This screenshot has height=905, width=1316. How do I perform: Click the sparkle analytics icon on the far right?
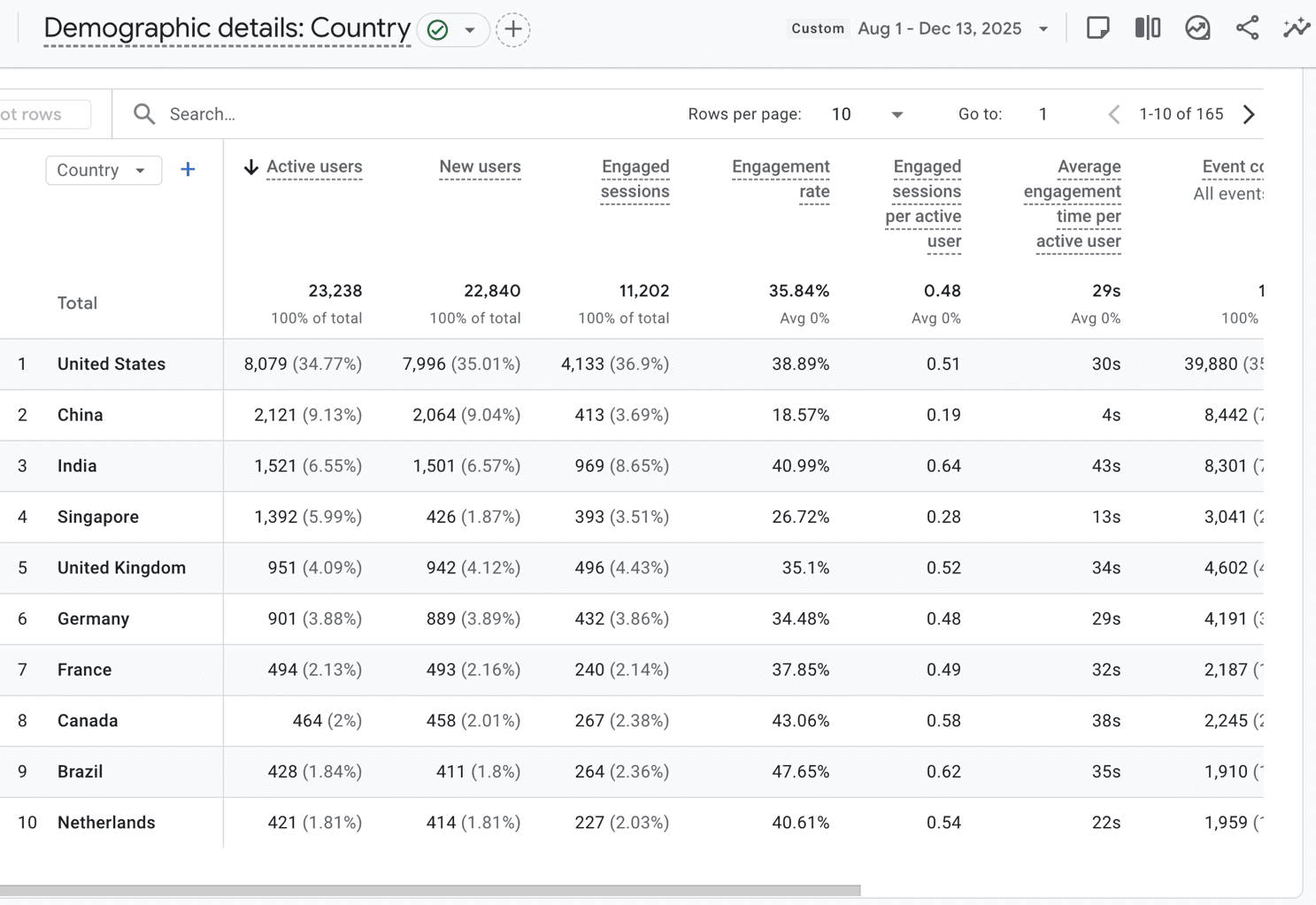(x=1296, y=27)
